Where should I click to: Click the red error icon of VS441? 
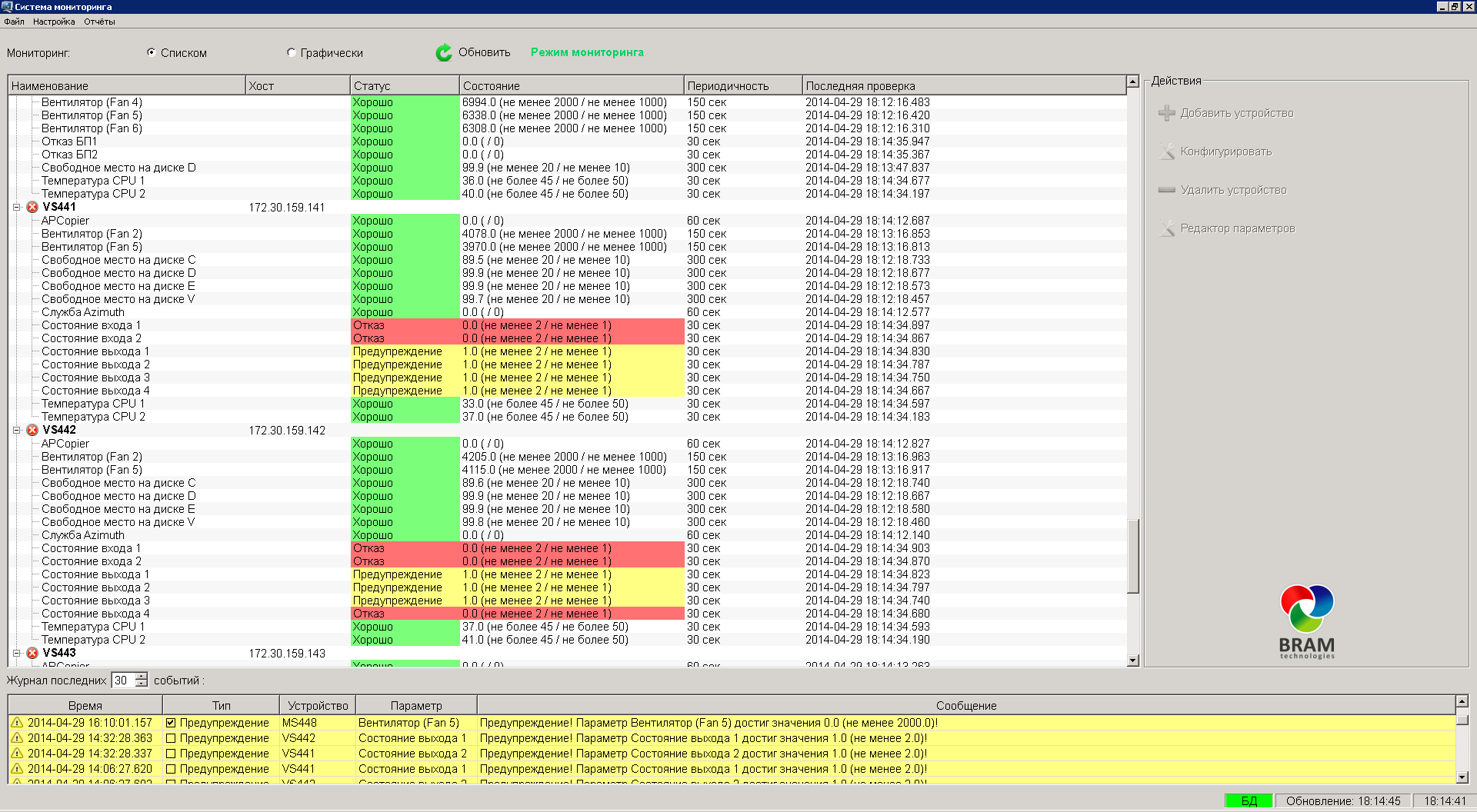tap(32, 207)
